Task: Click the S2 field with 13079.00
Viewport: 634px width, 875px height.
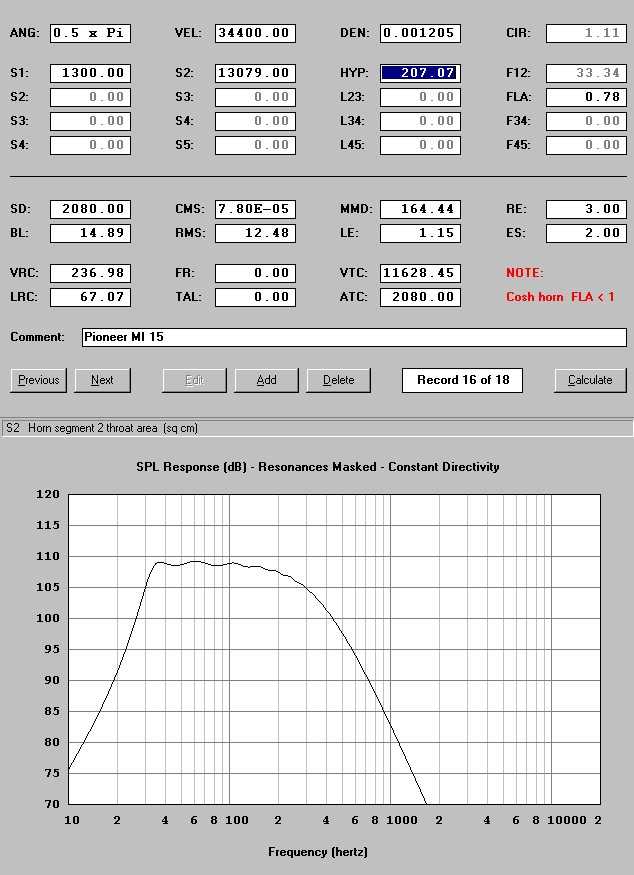Action: pyautogui.click(x=255, y=73)
